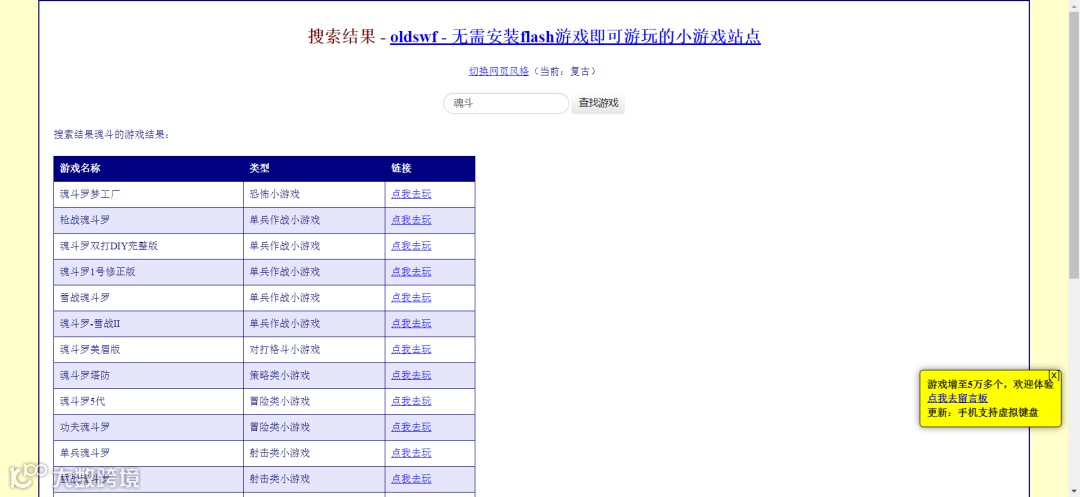
Task: Select the 搜索结果魂斗的游戏结果 caption text
Action: pos(112,134)
